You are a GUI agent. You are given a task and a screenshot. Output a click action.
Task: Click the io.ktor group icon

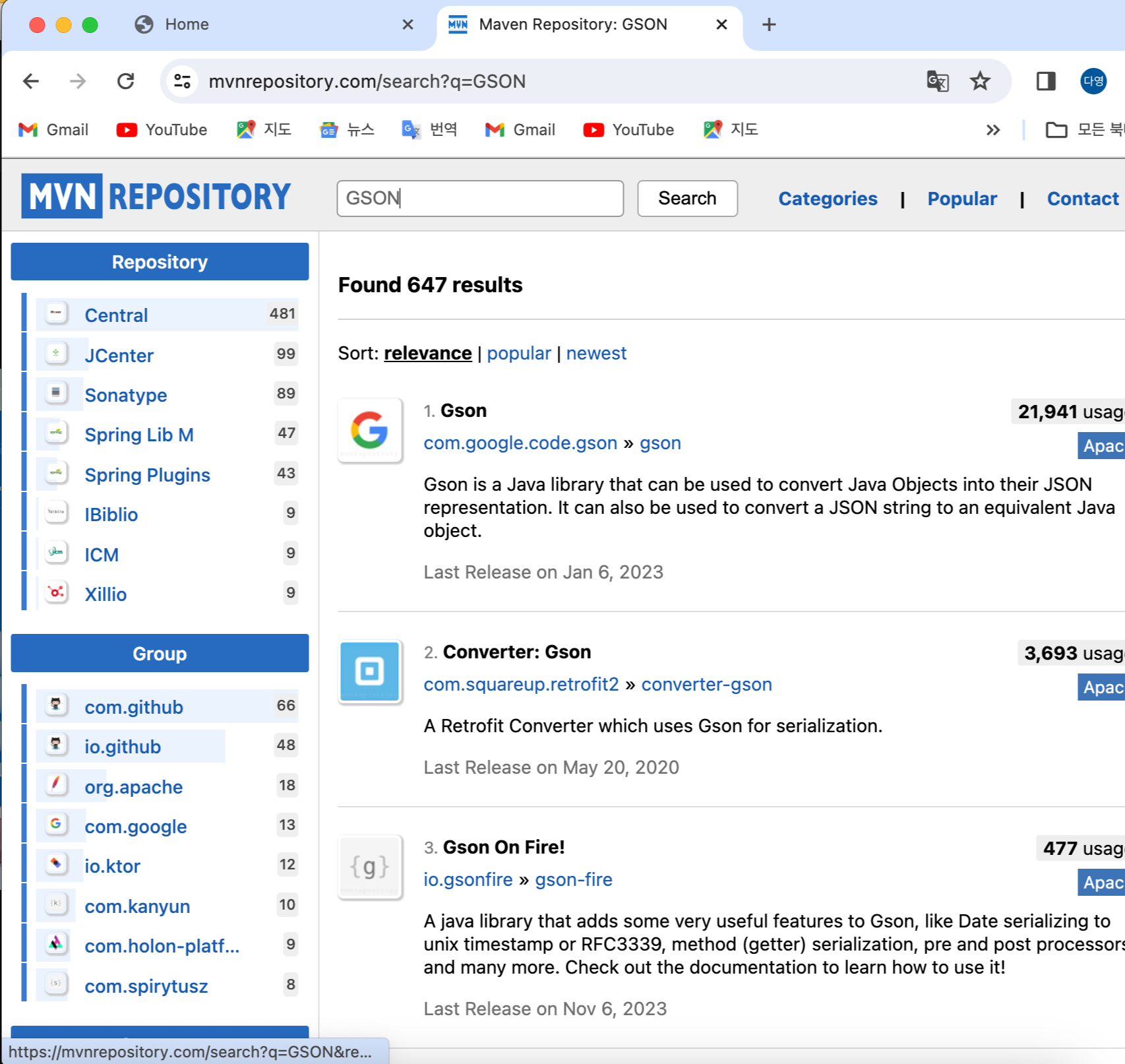tap(57, 863)
